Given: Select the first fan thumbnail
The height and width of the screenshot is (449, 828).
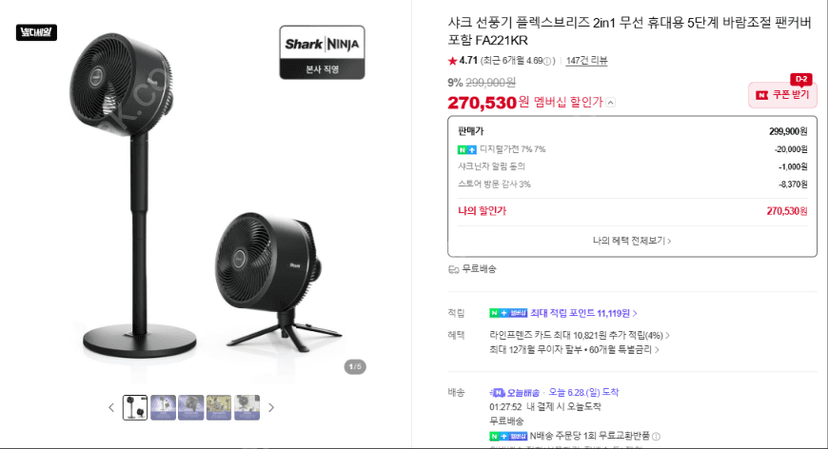Looking at the screenshot, I should (135, 408).
